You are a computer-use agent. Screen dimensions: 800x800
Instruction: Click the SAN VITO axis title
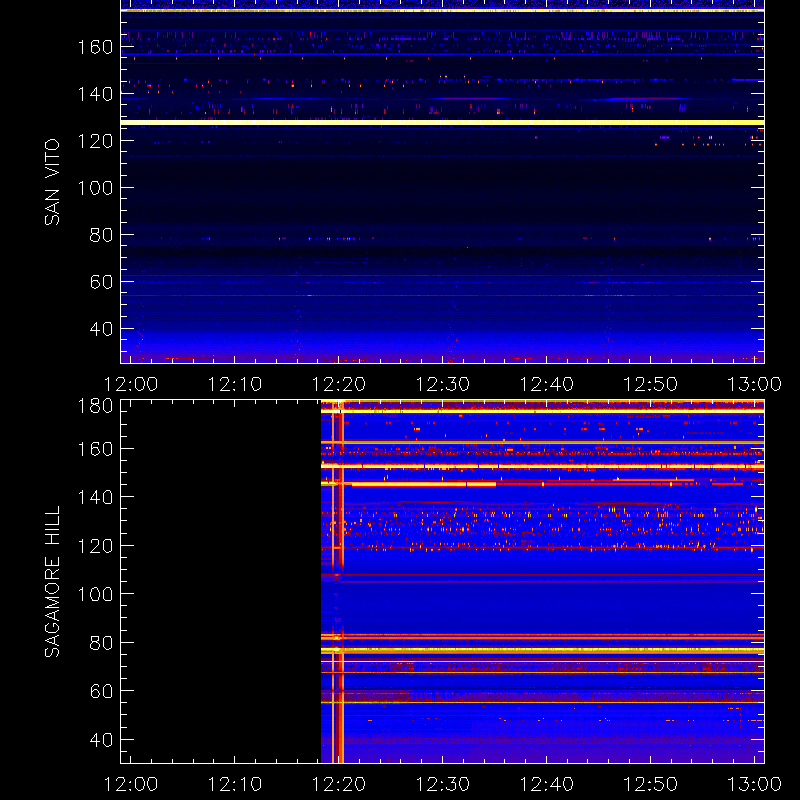52,182
